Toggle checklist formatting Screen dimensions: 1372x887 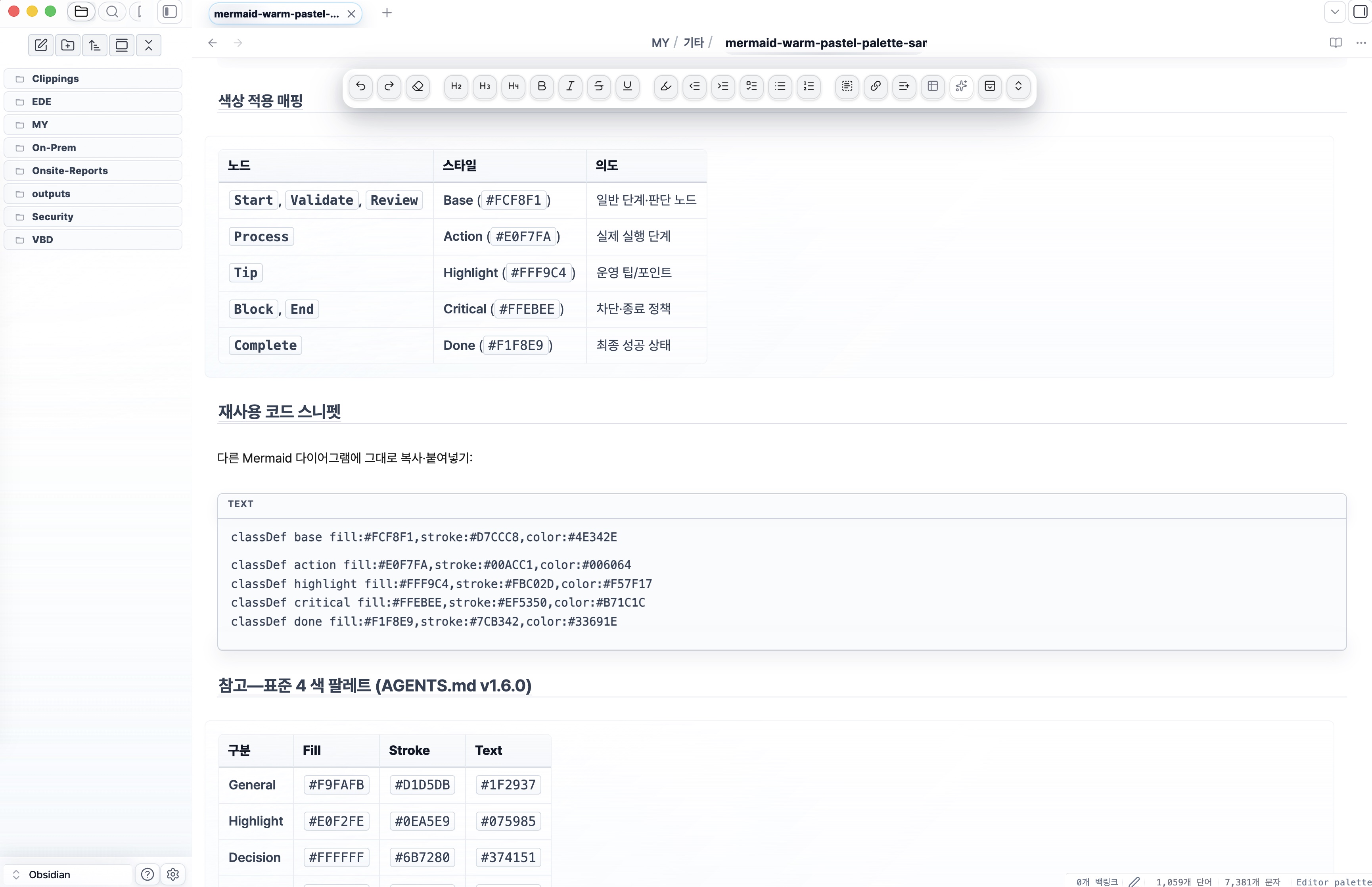tap(752, 86)
